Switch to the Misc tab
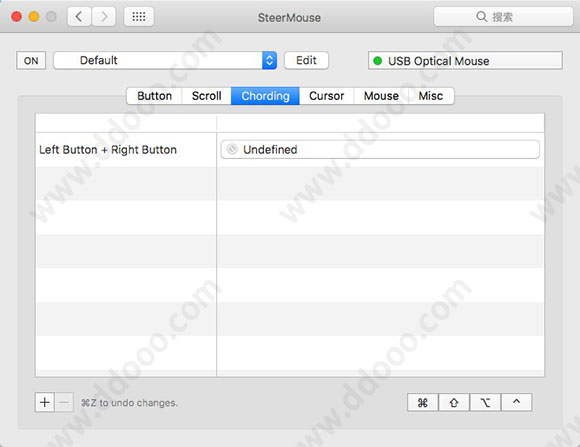The width and height of the screenshot is (580, 447). (431, 96)
